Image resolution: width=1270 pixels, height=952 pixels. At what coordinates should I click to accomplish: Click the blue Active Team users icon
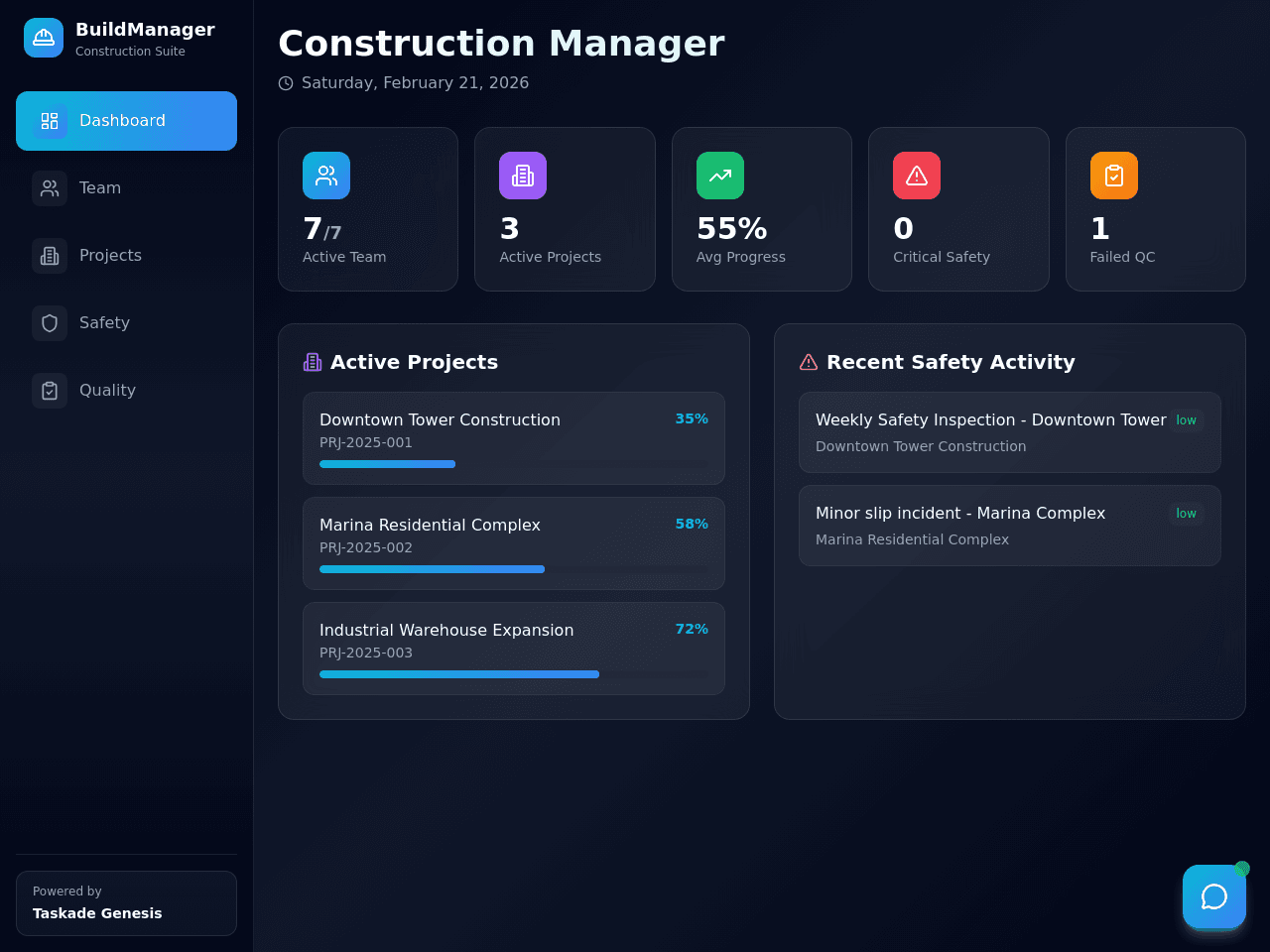tap(326, 176)
